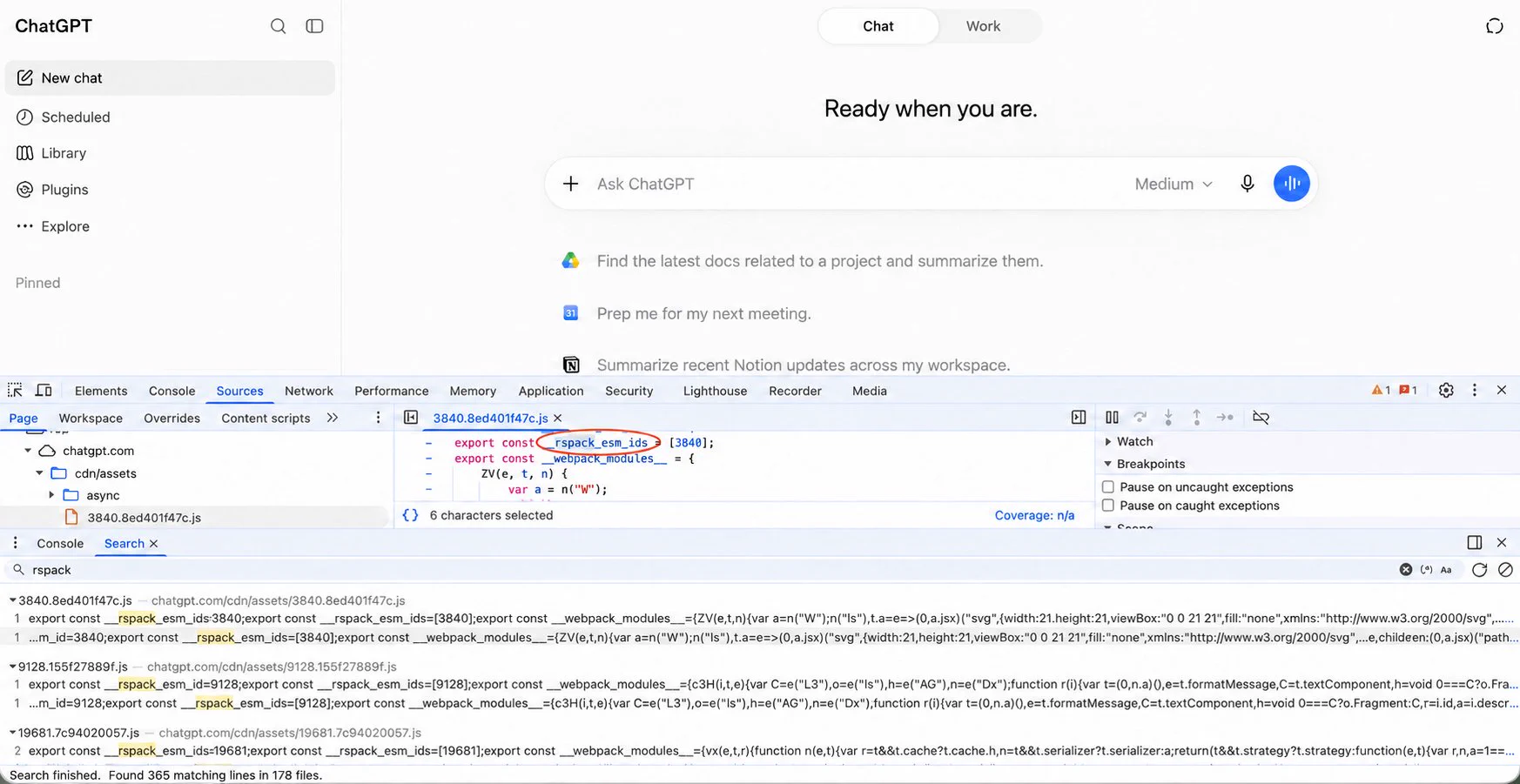Image resolution: width=1520 pixels, height=784 pixels.
Task: Open the drawer kebab menu beside Console
Action: click(x=15, y=543)
